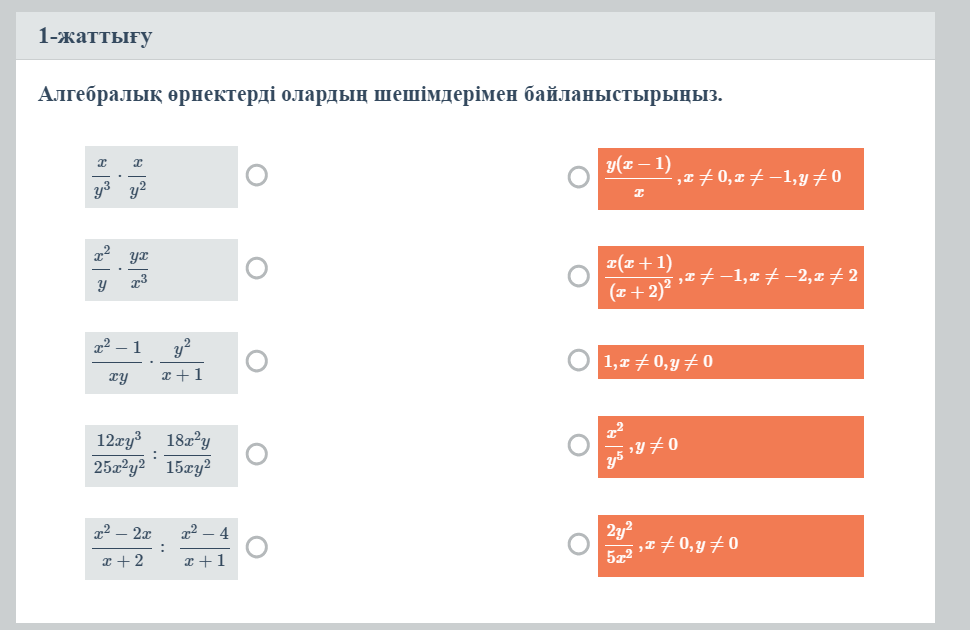Select radio for answer 1, x≠0, y≠0

[578, 360]
